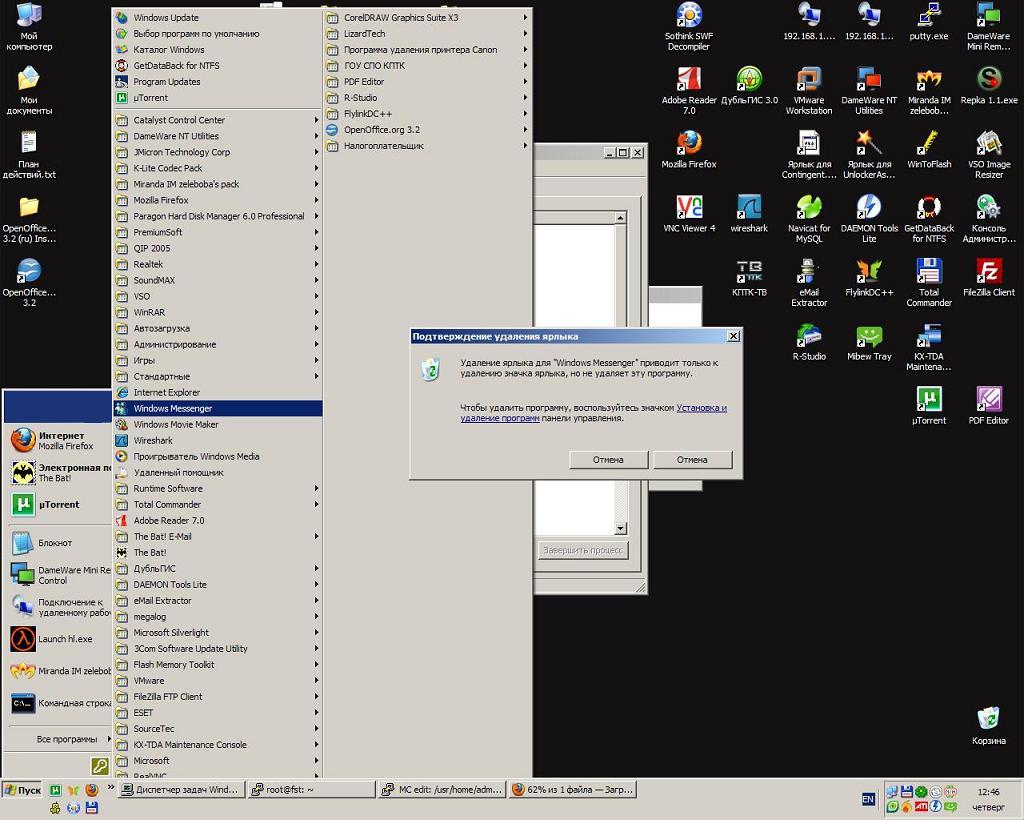This screenshot has height=820, width=1024.
Task: Select the wireshark desktop icon
Action: [749, 214]
